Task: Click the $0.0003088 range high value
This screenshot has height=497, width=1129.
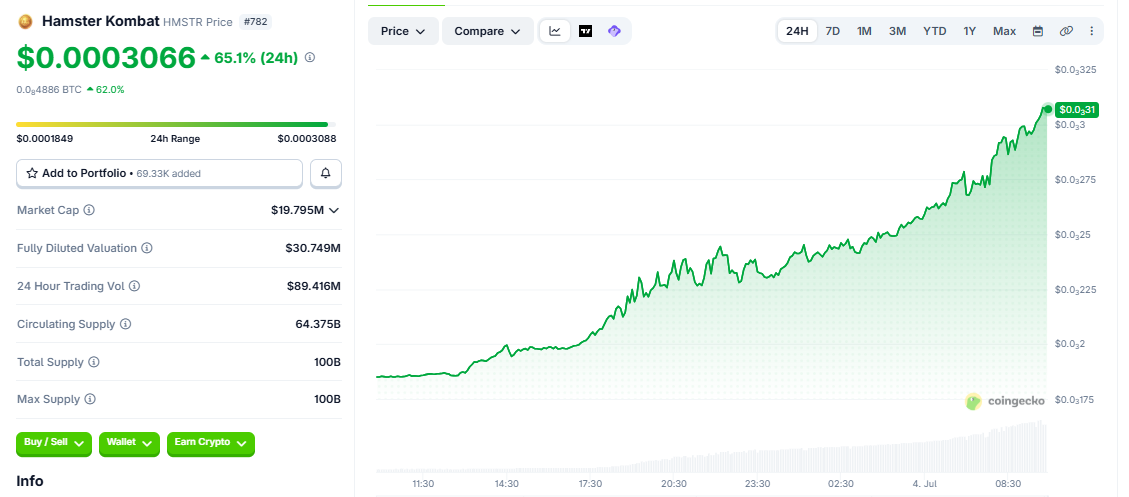Action: pyautogui.click(x=307, y=139)
